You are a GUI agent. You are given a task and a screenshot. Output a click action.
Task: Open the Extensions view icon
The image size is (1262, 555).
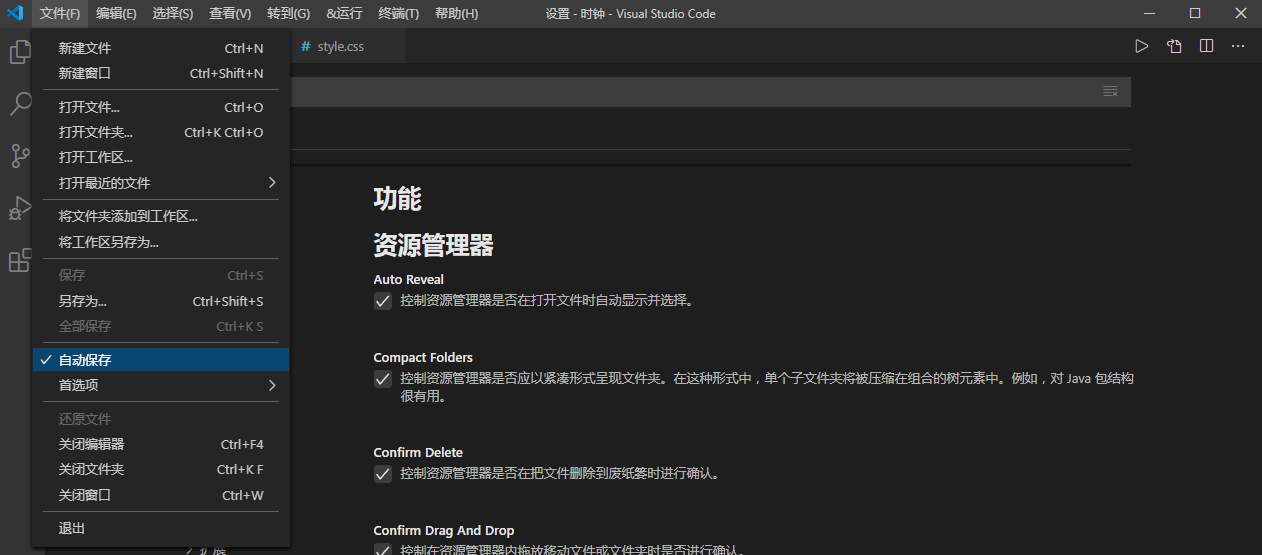point(19,261)
